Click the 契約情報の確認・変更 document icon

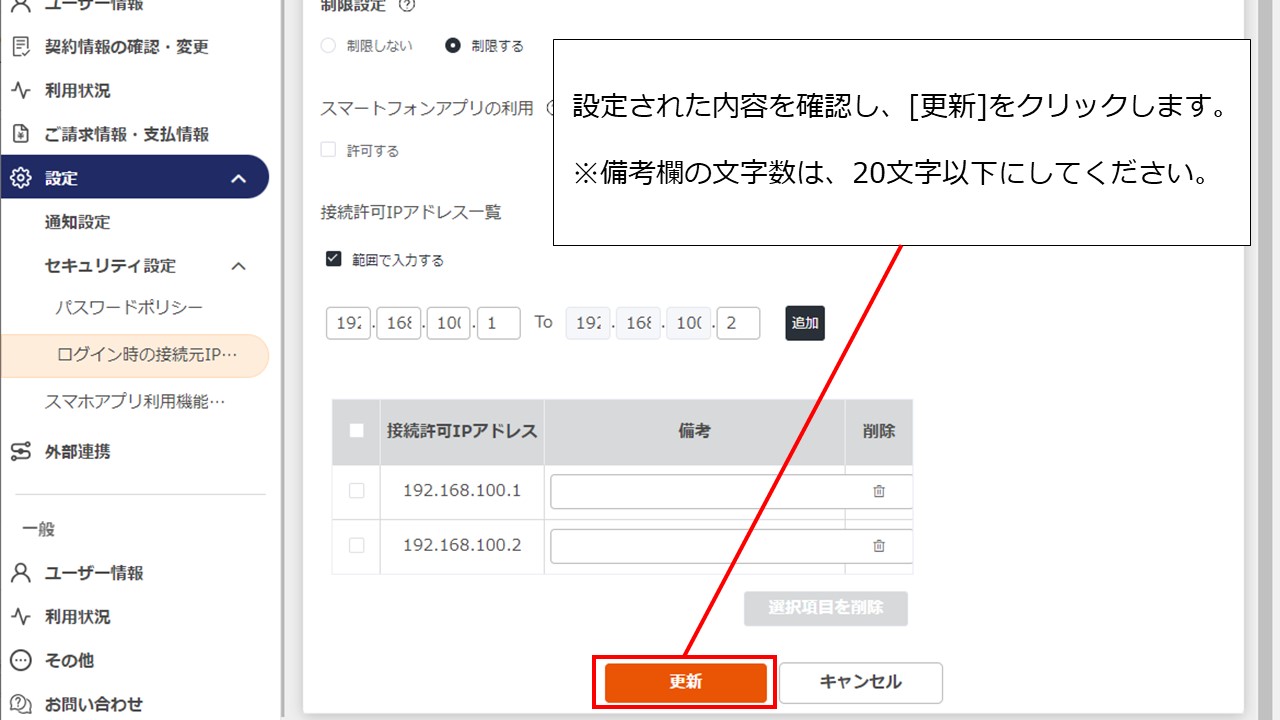[x=20, y=47]
